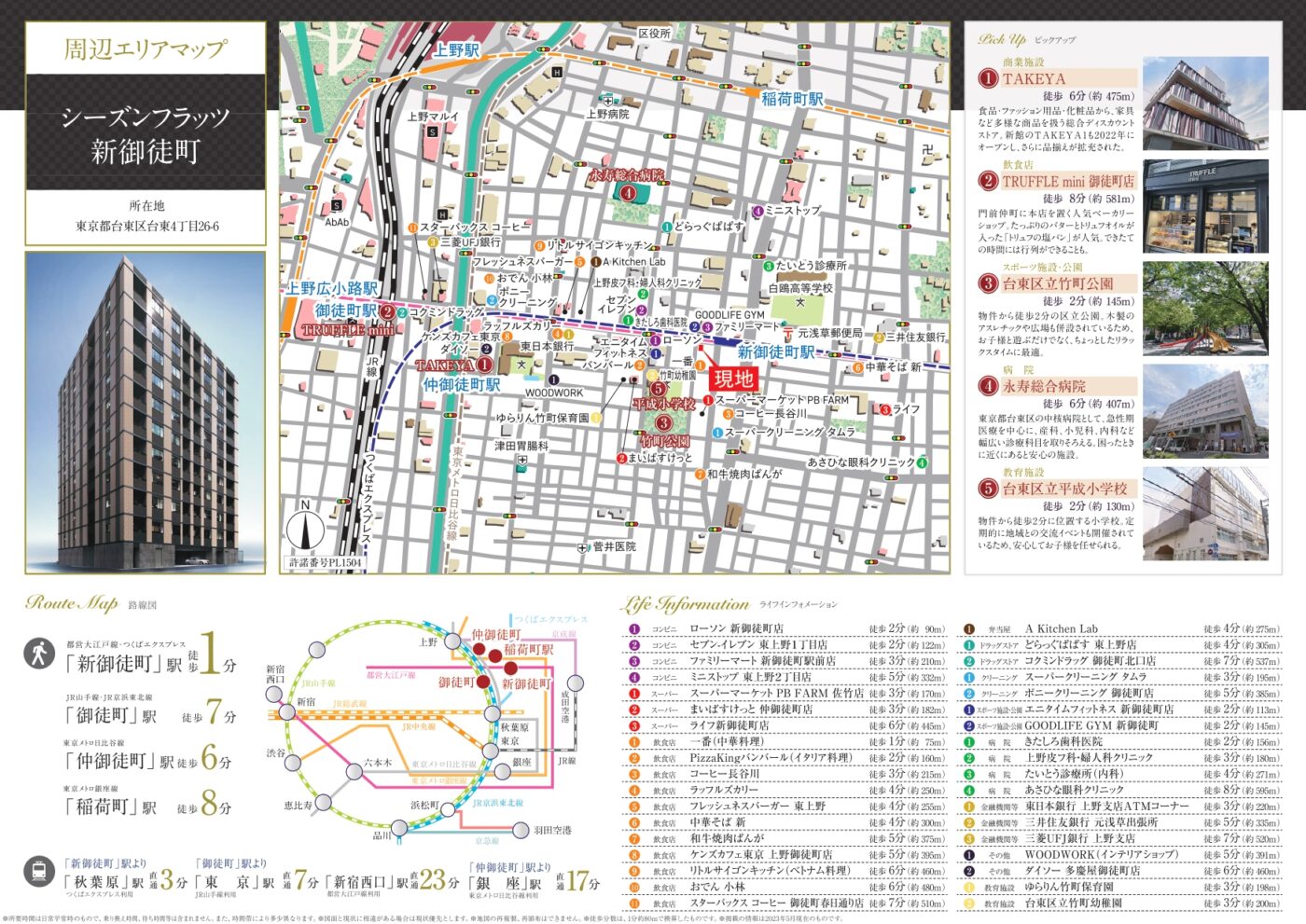Click the 品川 label in the route diagram
Screen dimensions: 1306x924
click(x=382, y=835)
